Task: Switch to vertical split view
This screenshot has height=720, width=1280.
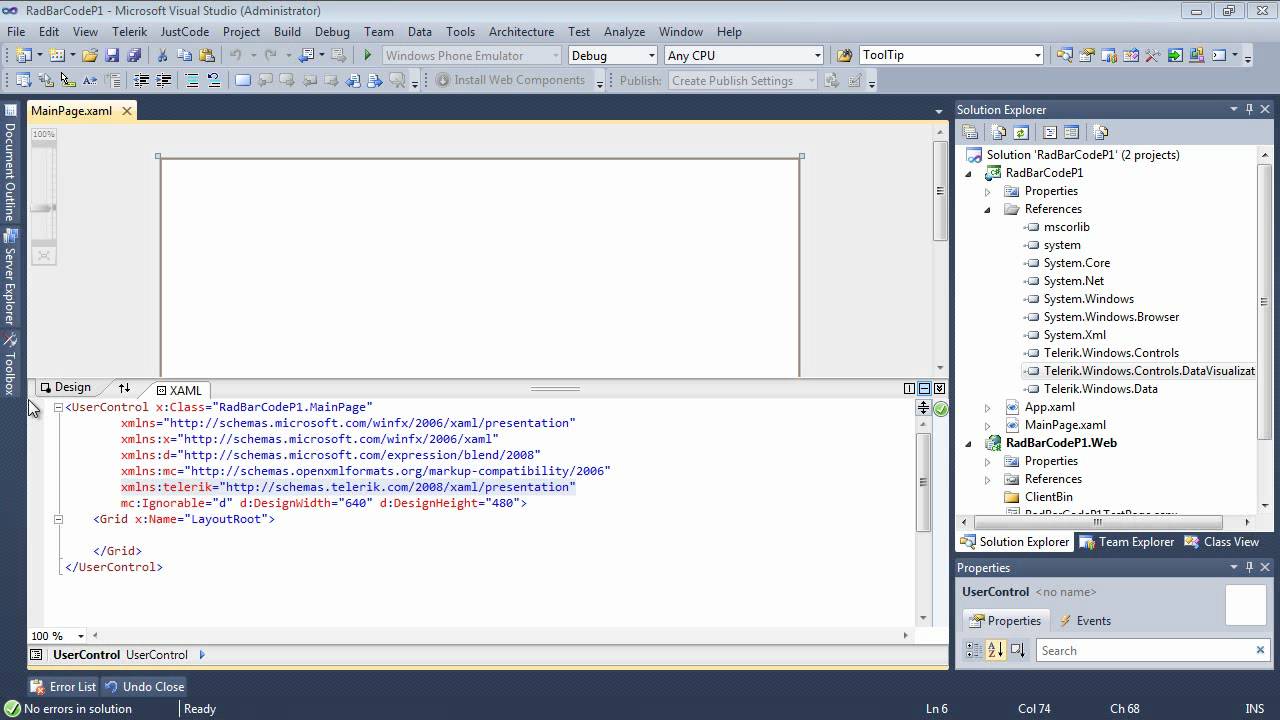Action: (909, 389)
